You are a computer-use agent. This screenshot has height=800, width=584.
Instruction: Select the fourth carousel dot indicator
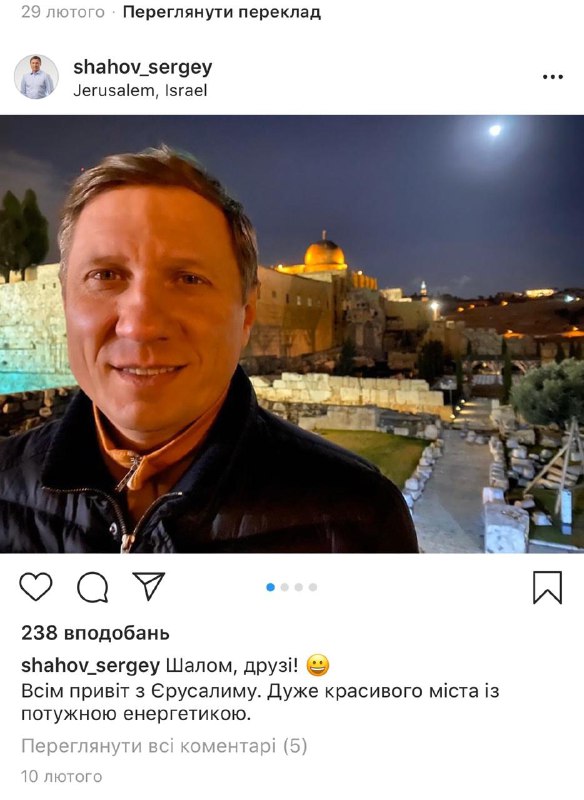point(313,587)
